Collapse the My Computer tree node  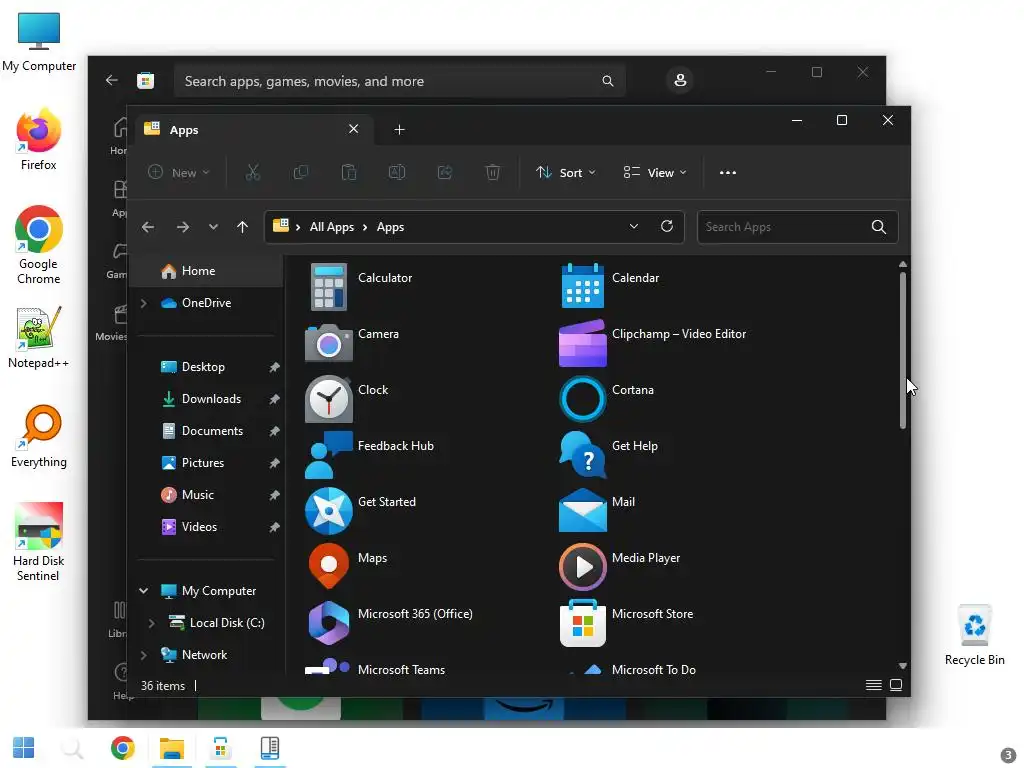[x=144, y=591]
